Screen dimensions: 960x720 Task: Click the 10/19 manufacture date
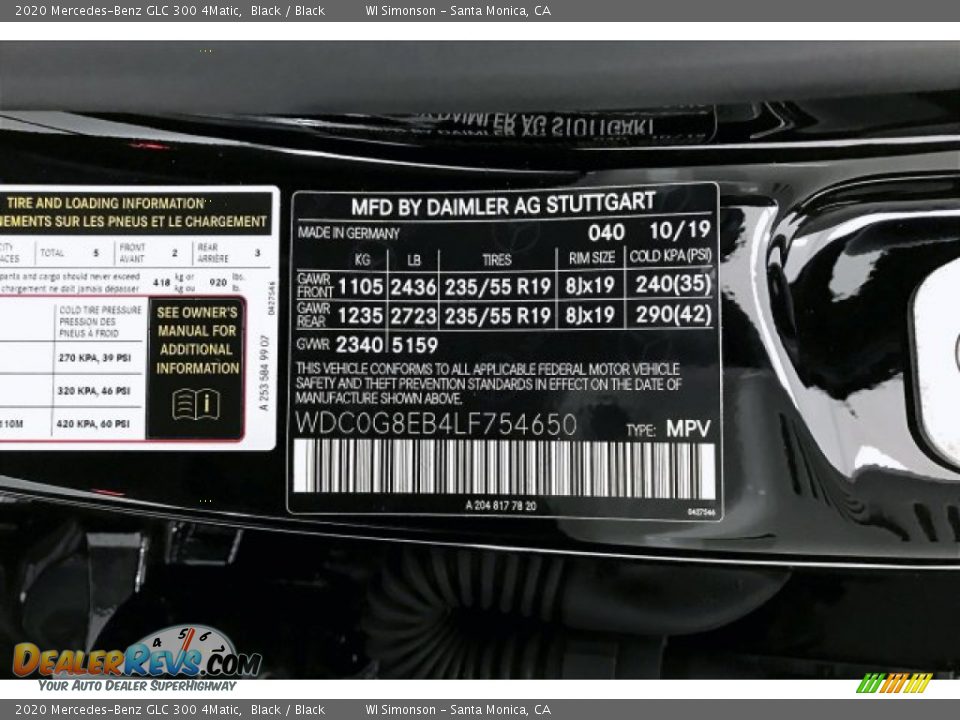[679, 230]
